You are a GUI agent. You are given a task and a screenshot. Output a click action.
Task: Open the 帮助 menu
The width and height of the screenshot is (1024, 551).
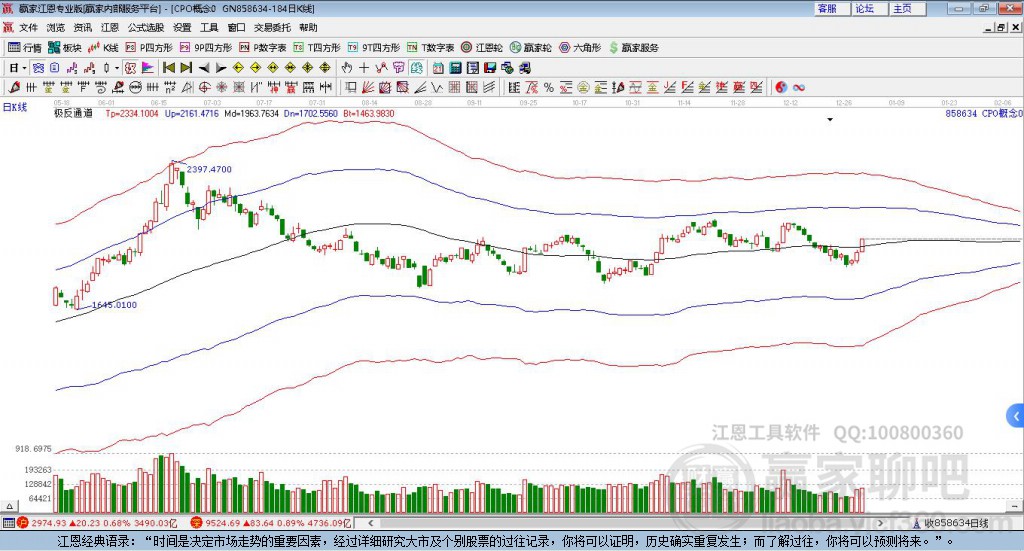coord(308,27)
